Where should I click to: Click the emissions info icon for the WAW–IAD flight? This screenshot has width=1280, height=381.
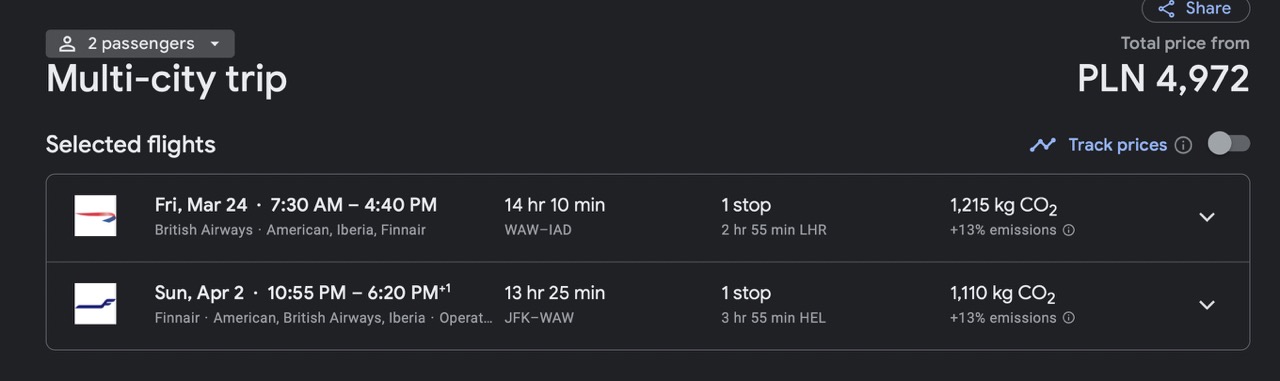[x=1068, y=230]
